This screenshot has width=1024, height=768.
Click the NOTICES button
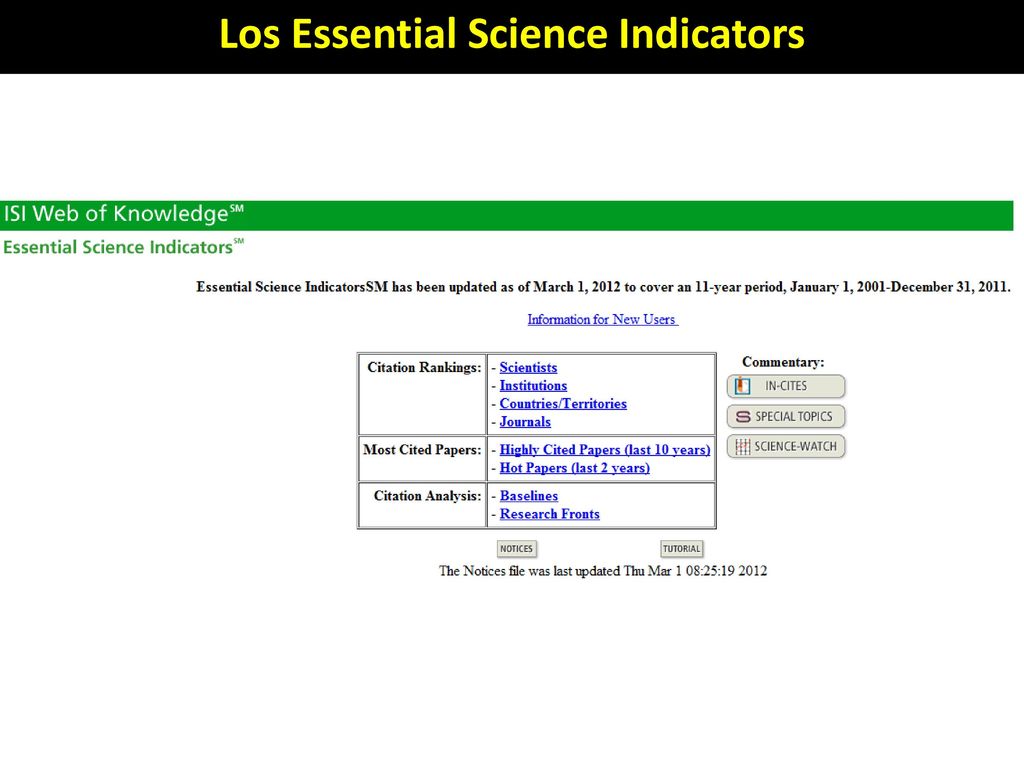(x=517, y=549)
